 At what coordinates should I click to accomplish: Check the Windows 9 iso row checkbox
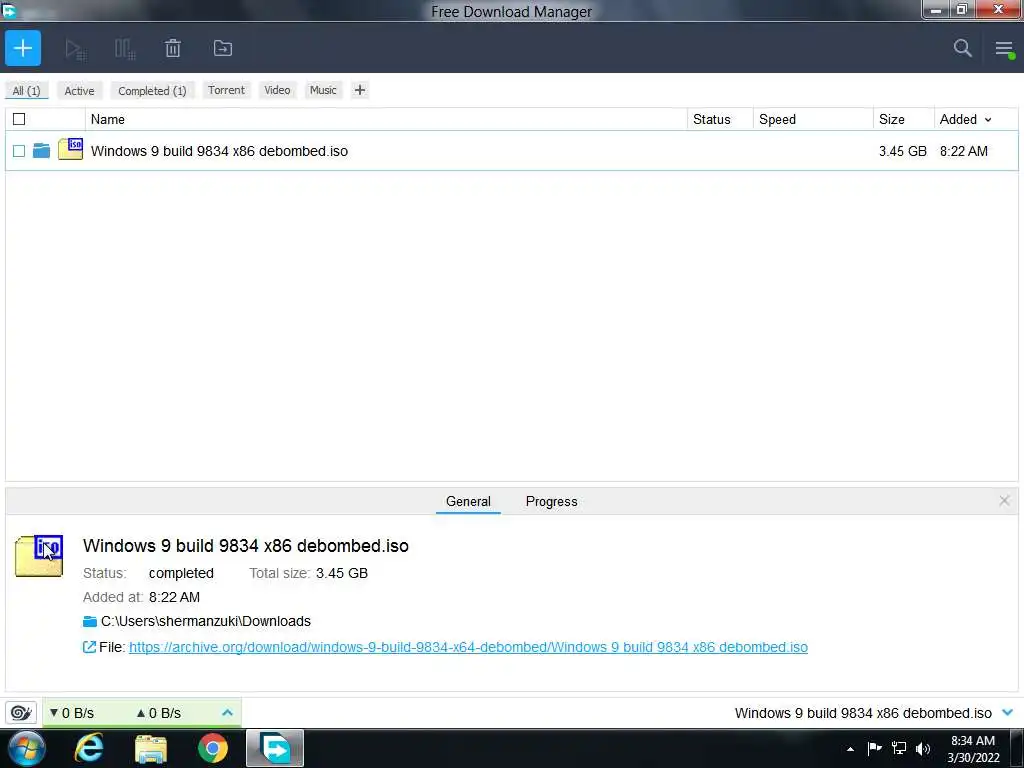pyautogui.click(x=19, y=152)
